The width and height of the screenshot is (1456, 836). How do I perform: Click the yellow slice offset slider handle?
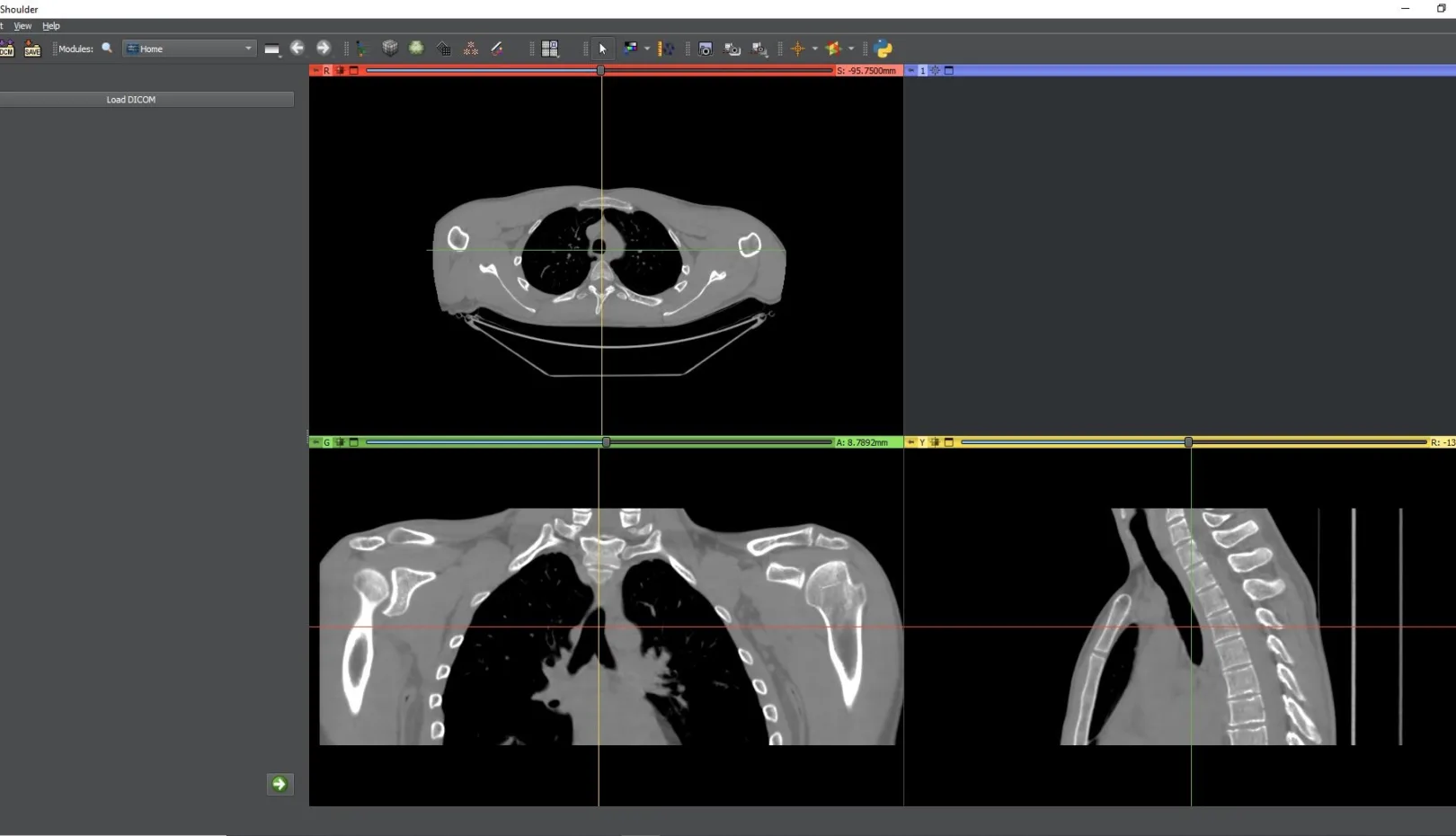(1188, 442)
